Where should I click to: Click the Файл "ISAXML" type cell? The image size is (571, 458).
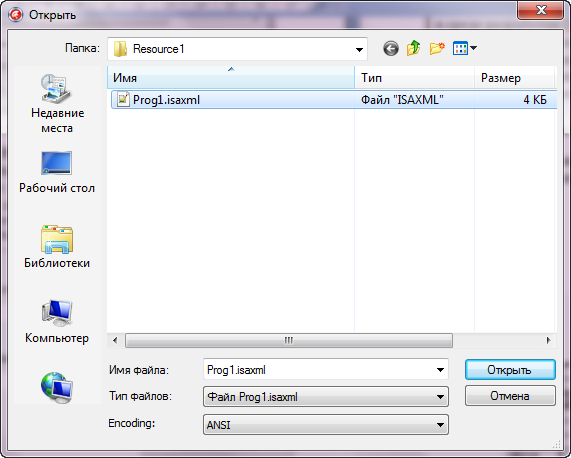(x=402, y=100)
